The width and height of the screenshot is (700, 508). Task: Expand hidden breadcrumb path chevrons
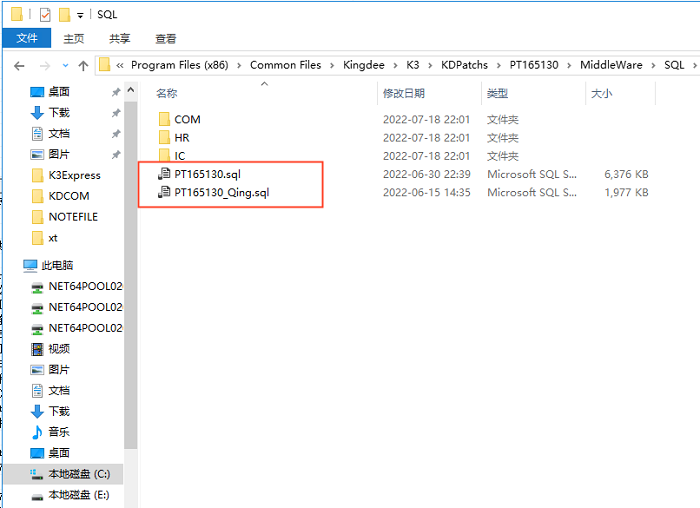pos(120,66)
